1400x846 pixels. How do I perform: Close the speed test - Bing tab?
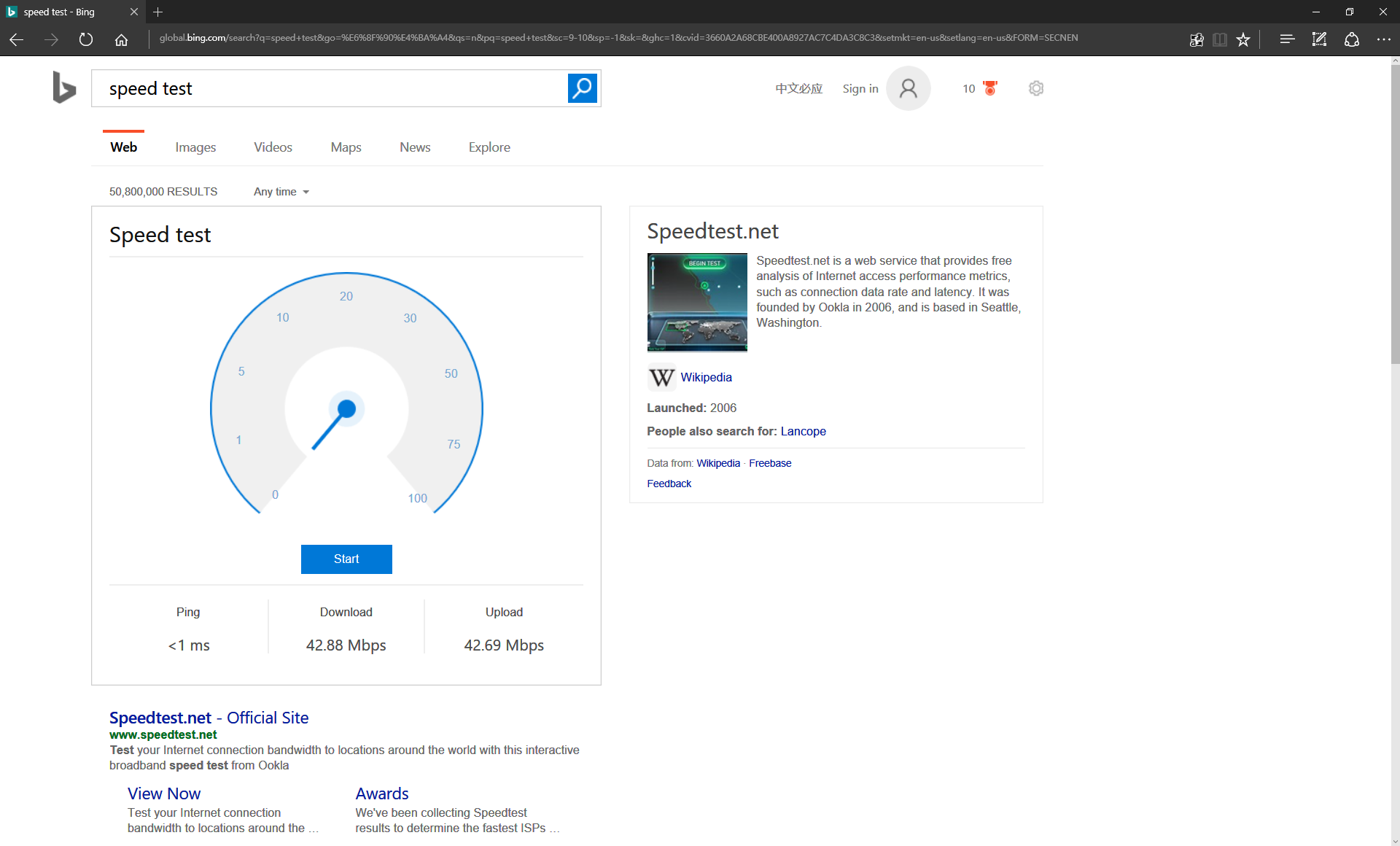click(x=133, y=12)
